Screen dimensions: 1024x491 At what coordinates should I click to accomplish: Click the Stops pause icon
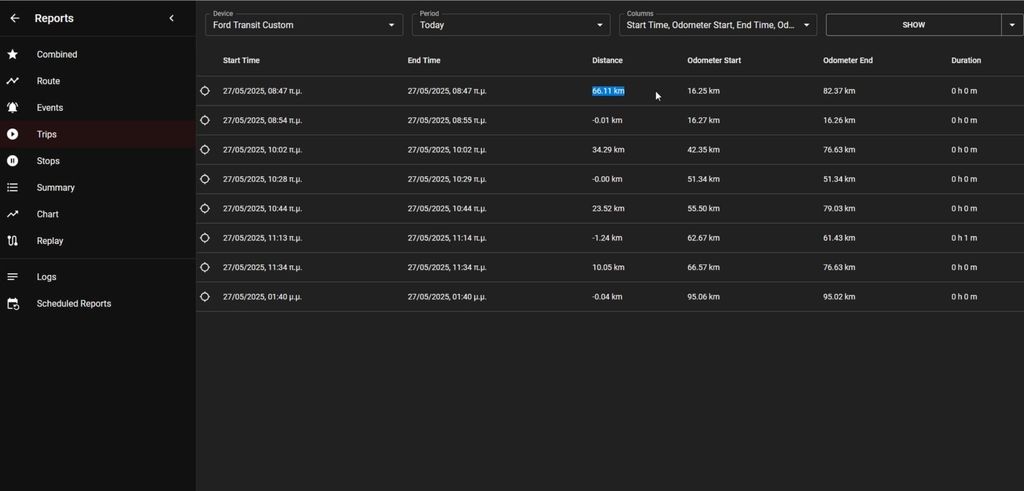[13, 161]
